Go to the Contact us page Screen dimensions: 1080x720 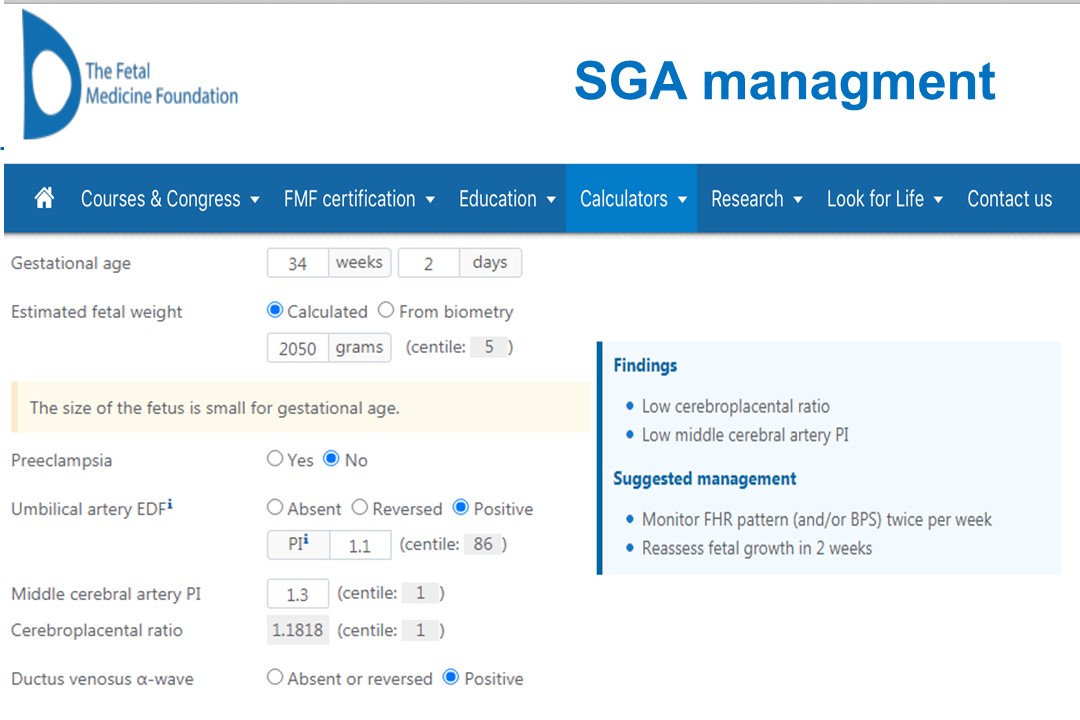click(1009, 199)
